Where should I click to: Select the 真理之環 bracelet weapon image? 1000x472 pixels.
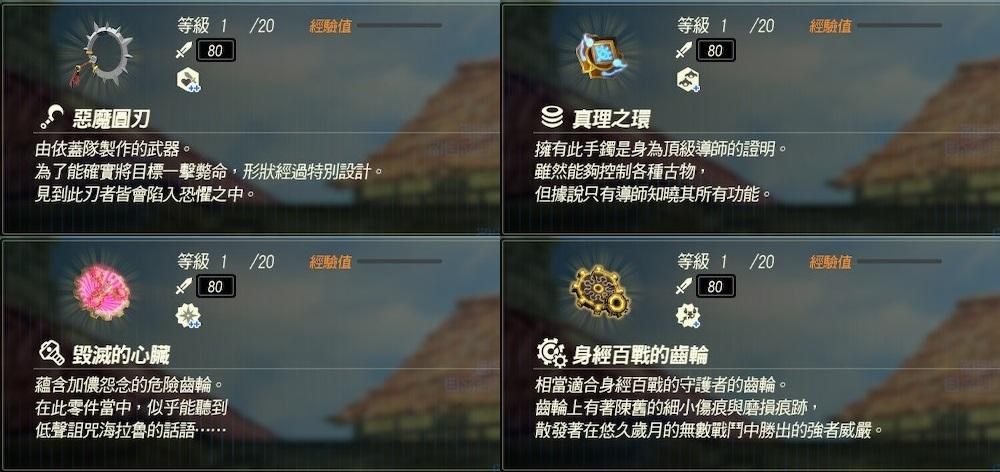pyautogui.click(x=601, y=55)
